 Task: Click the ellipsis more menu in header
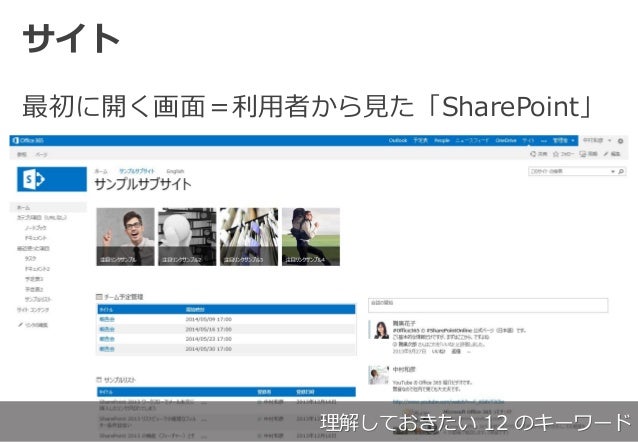[x=544, y=141]
